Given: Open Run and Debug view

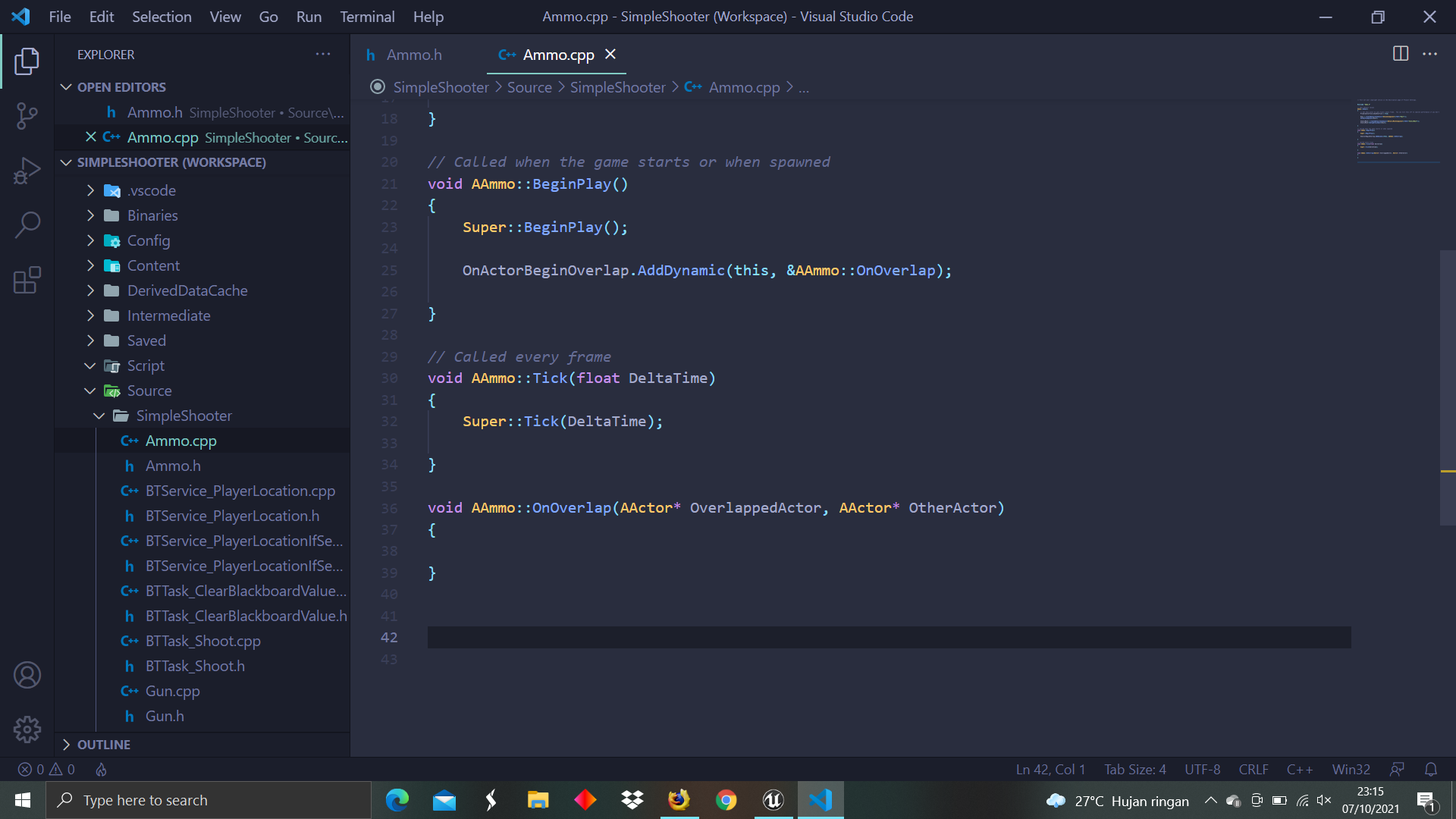Looking at the screenshot, I should tap(27, 171).
